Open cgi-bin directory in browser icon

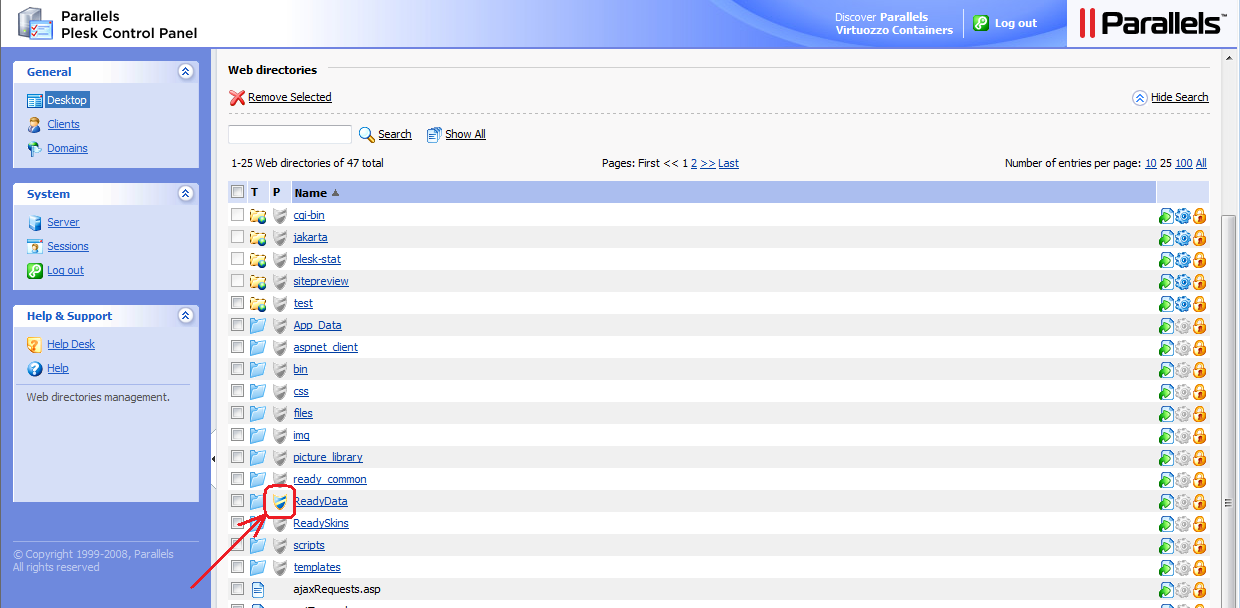pyautogui.click(x=1166, y=215)
